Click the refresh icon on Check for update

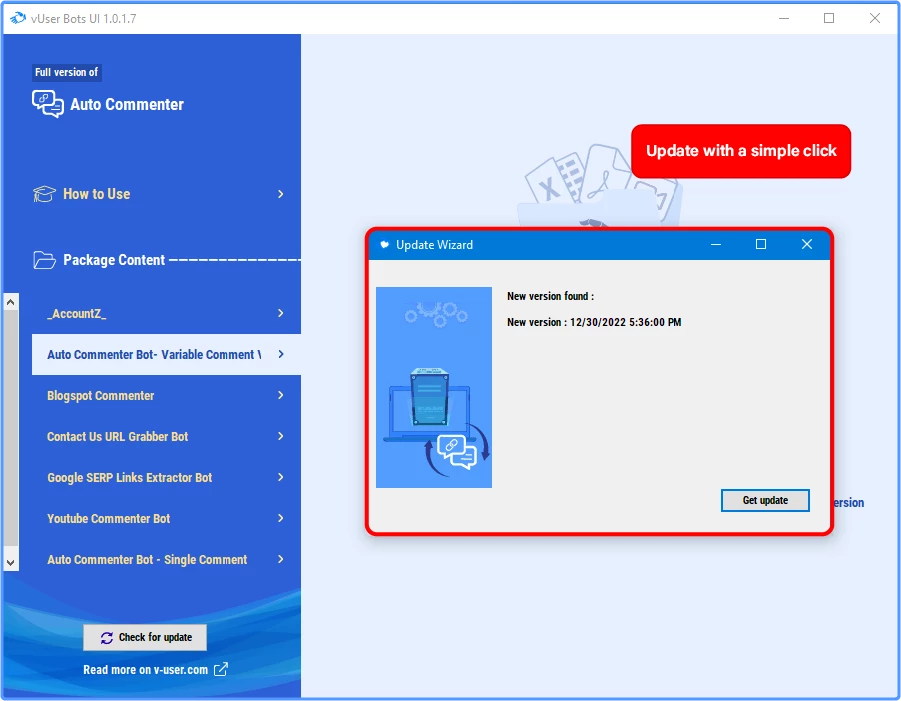[107, 638]
